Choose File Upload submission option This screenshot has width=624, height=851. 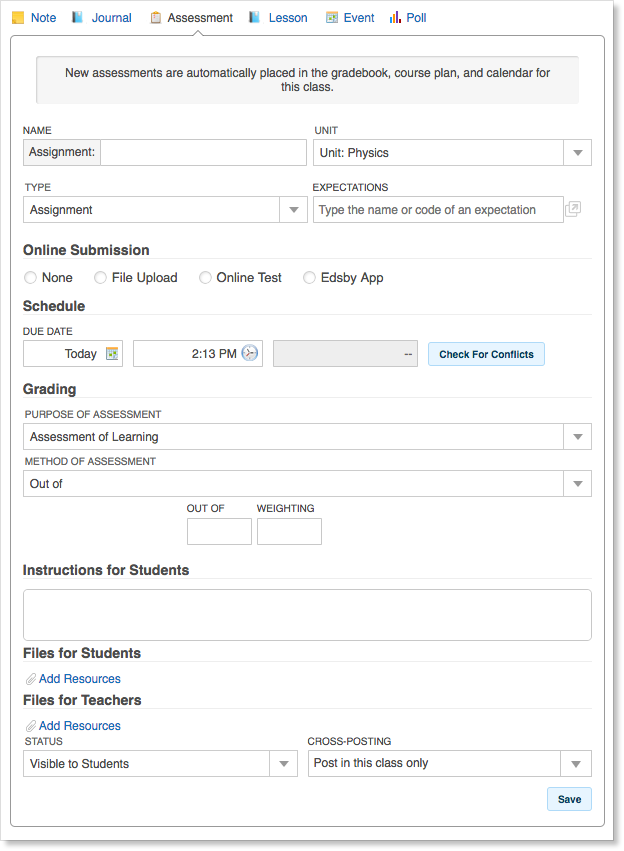pyautogui.click(x=101, y=278)
